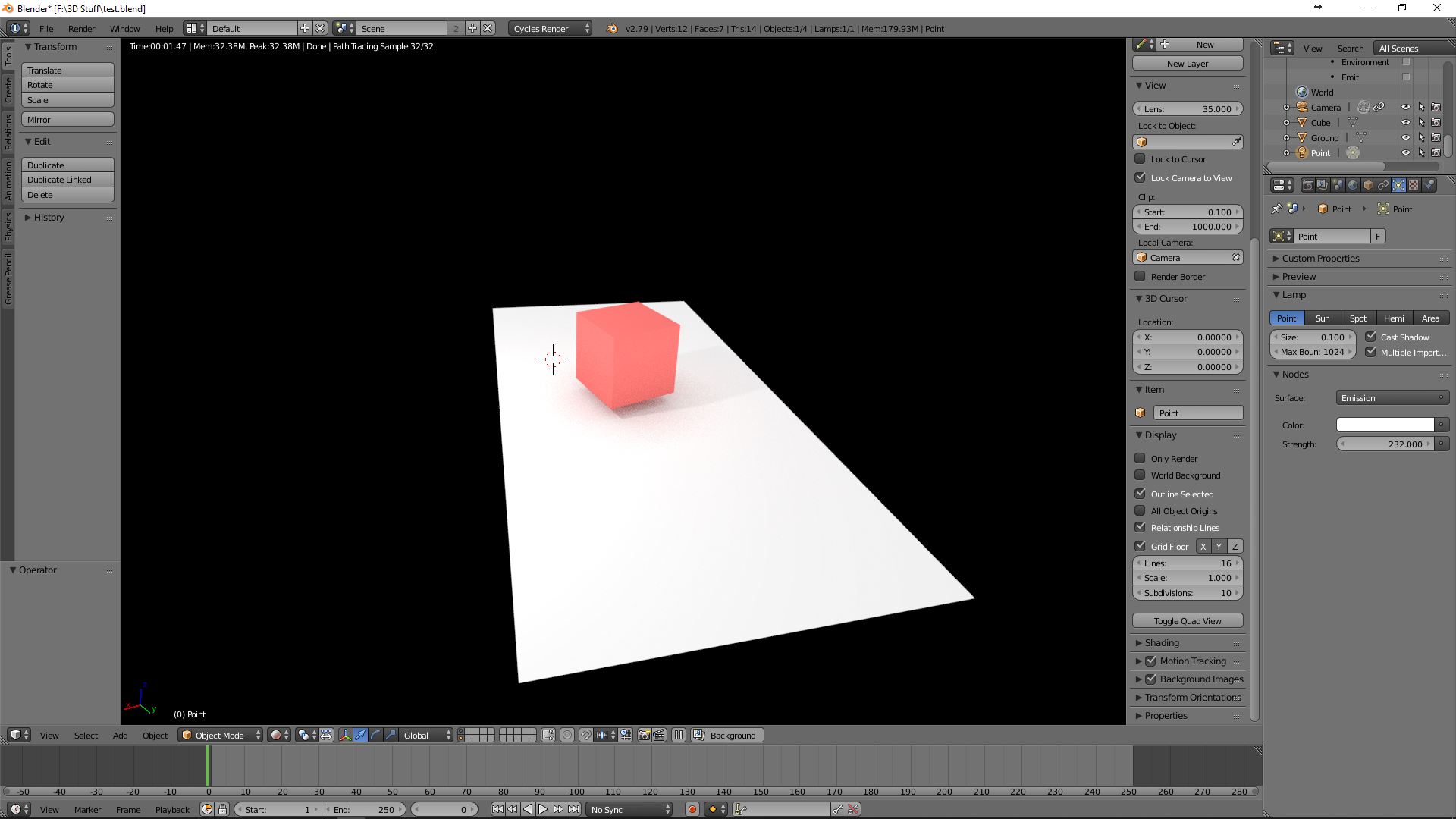This screenshot has width=1456, height=819.
Task: Enable Lock Camera to View checkbox
Action: [x=1140, y=177]
